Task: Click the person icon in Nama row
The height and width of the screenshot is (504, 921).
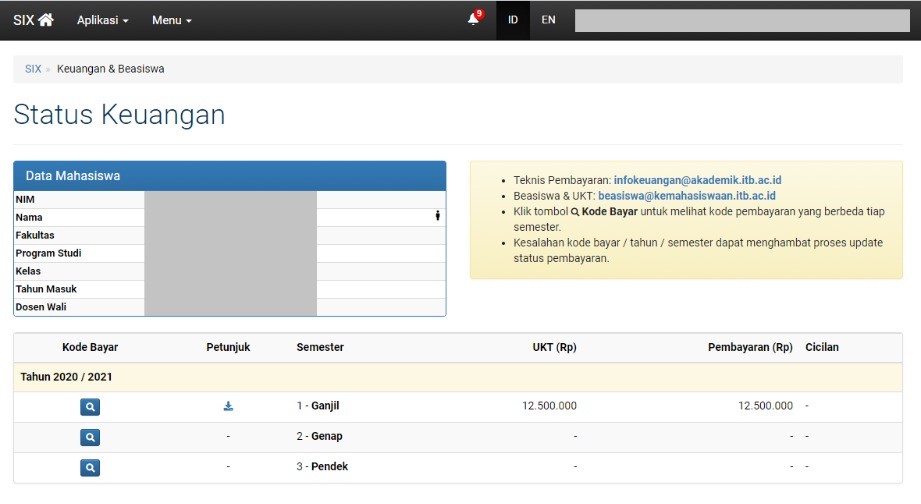Action: coord(438,216)
